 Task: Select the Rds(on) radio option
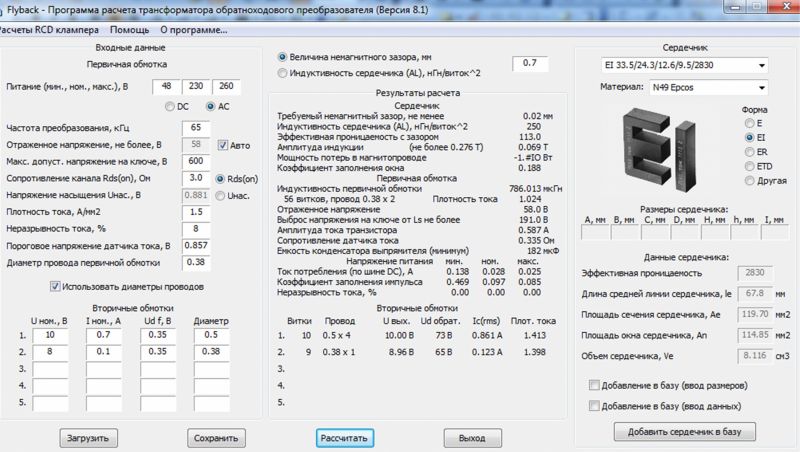pos(220,179)
